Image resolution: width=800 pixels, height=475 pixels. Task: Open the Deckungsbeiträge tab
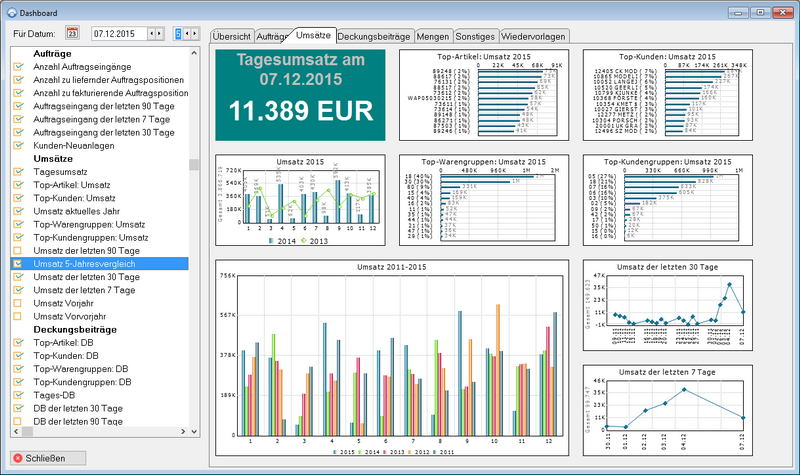pos(373,35)
